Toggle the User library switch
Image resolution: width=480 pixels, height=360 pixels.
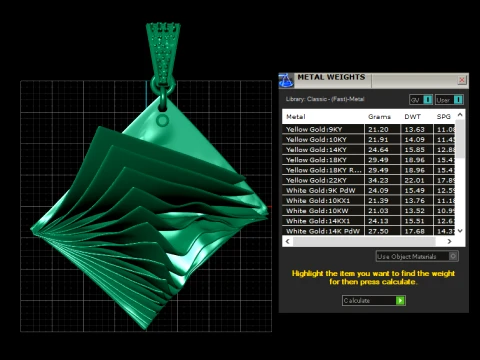(449, 100)
